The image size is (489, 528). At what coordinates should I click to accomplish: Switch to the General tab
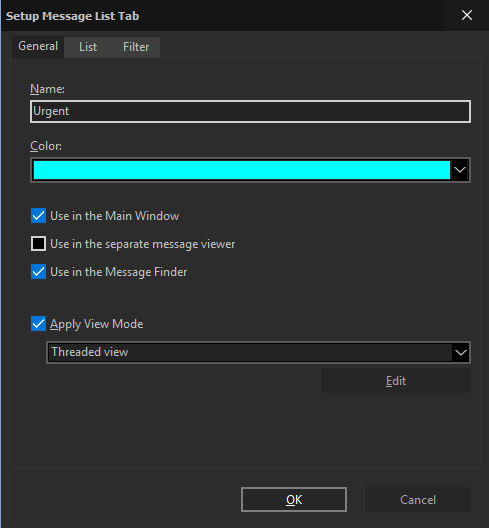[x=38, y=46]
